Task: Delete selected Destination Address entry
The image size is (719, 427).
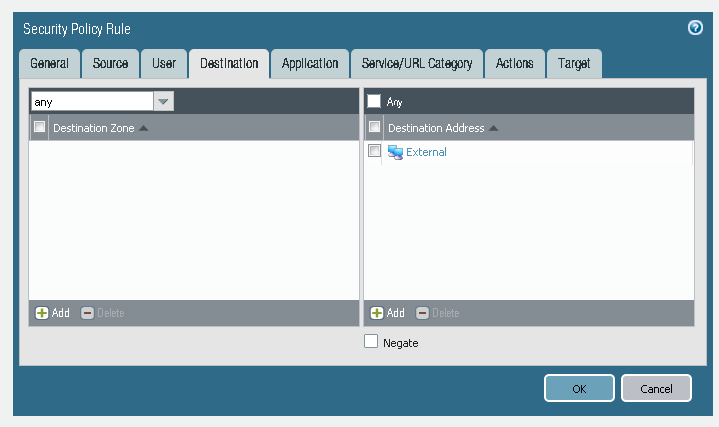Action: [x=437, y=313]
